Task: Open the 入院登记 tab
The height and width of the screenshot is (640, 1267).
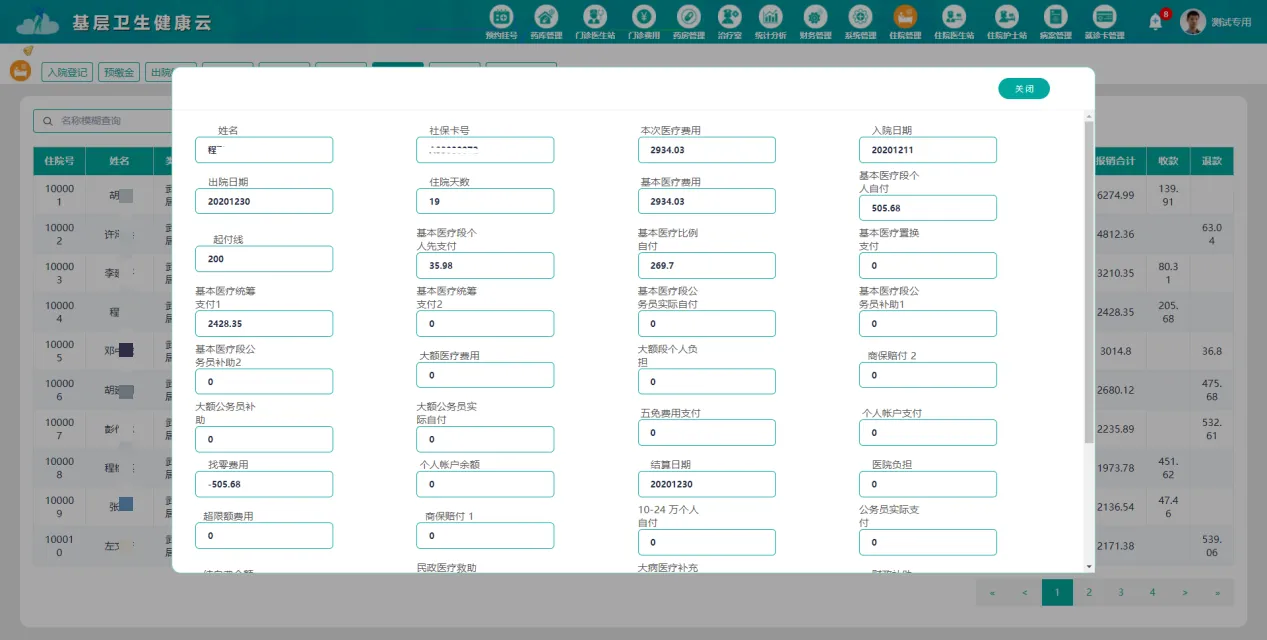Action: [67, 72]
